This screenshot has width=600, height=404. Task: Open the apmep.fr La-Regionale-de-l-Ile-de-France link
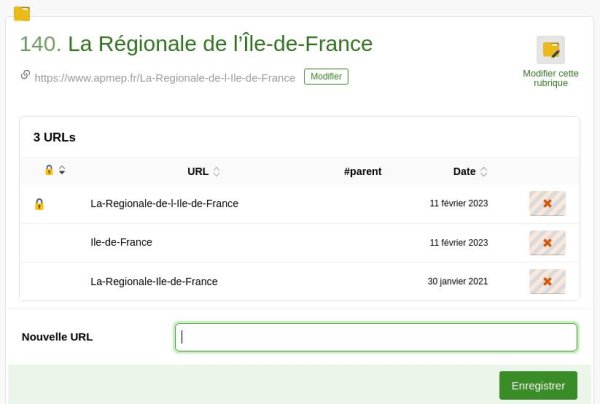click(x=165, y=77)
